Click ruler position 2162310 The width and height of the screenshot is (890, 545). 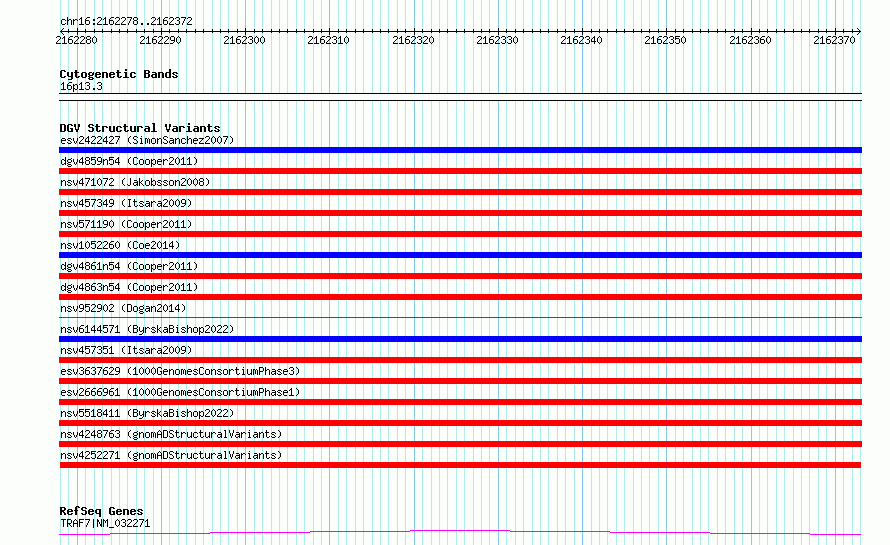click(328, 40)
